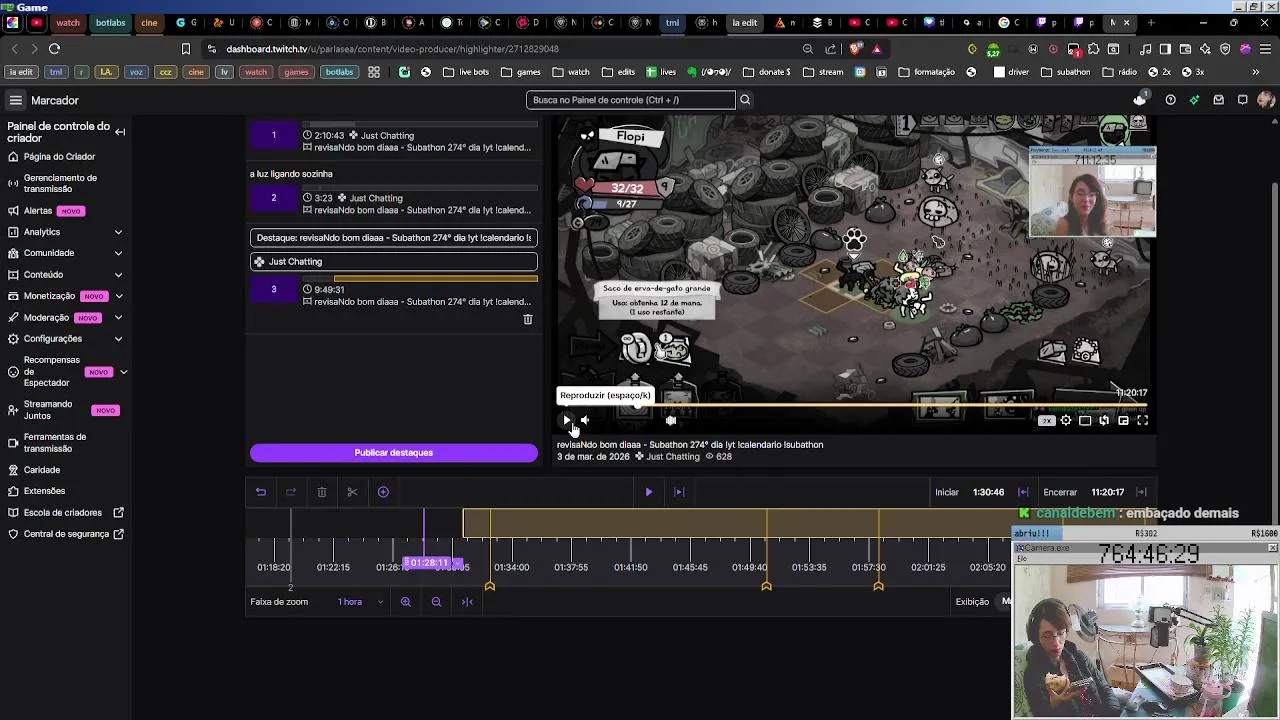1280x720 pixels.
Task: Delete the selected timeline segment
Action: [322, 492]
